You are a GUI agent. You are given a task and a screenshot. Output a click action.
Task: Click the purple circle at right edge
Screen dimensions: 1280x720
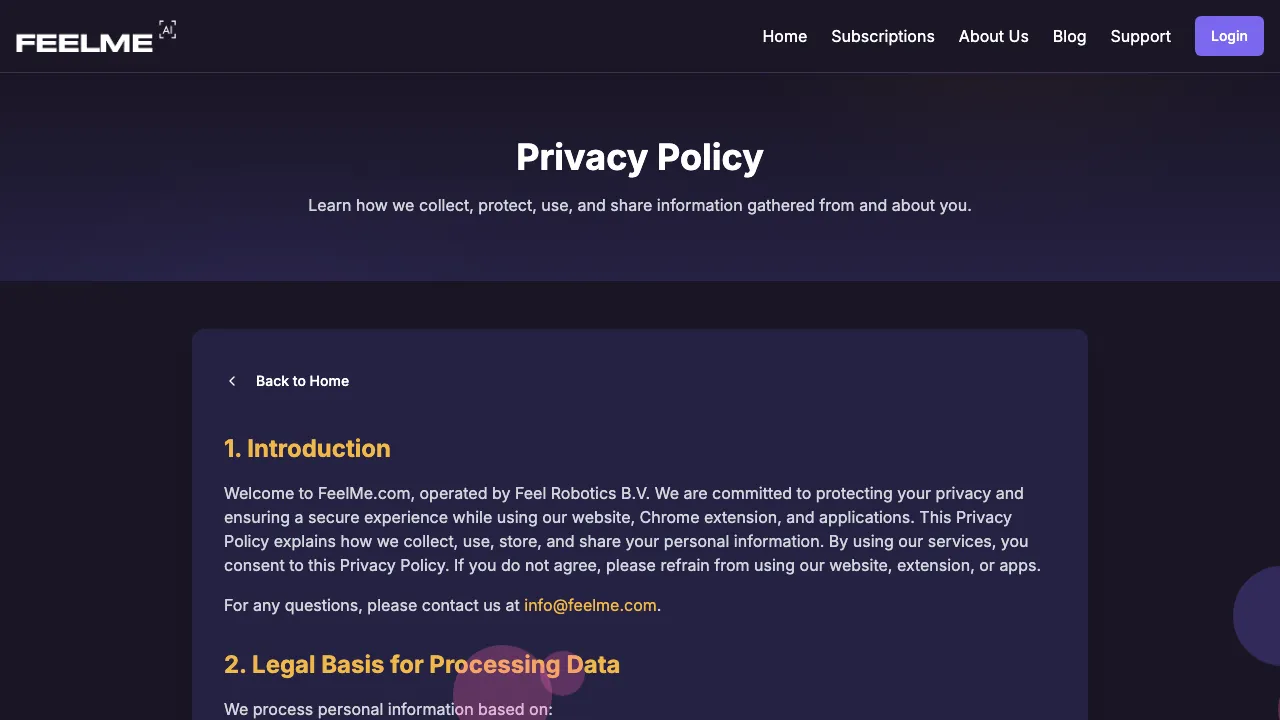click(1260, 616)
